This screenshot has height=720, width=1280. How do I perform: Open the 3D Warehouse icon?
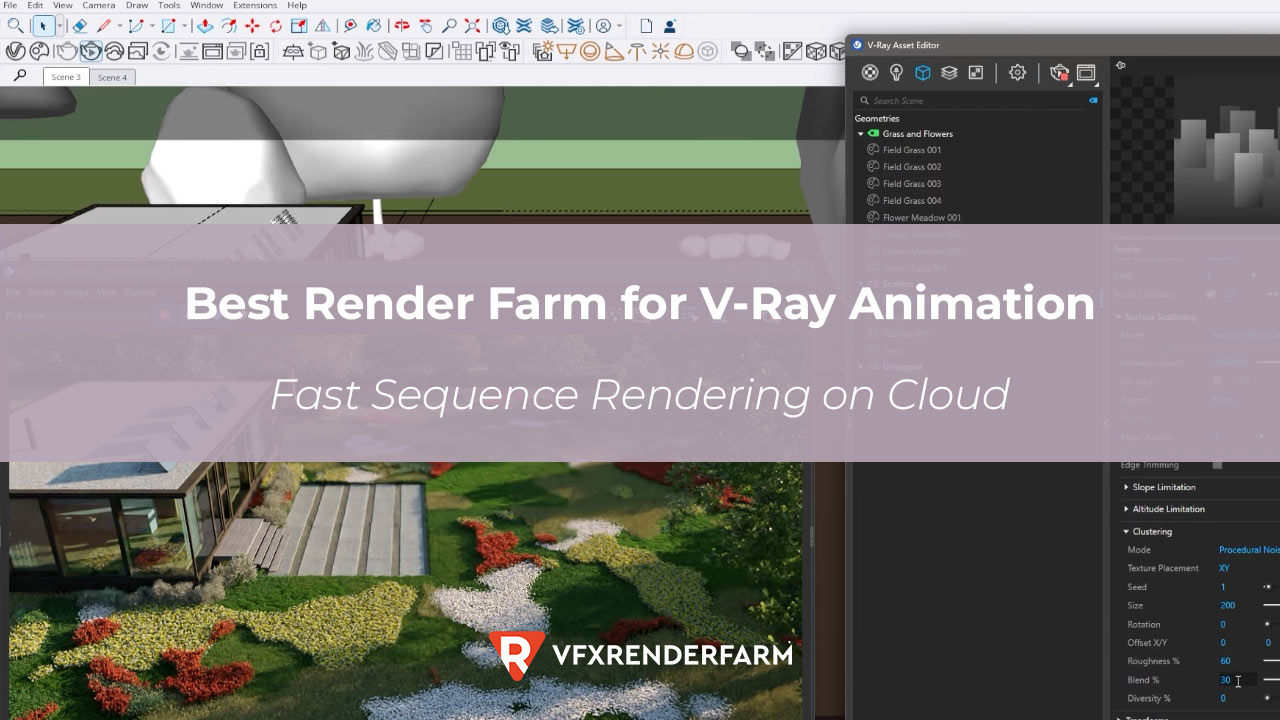(x=500, y=26)
